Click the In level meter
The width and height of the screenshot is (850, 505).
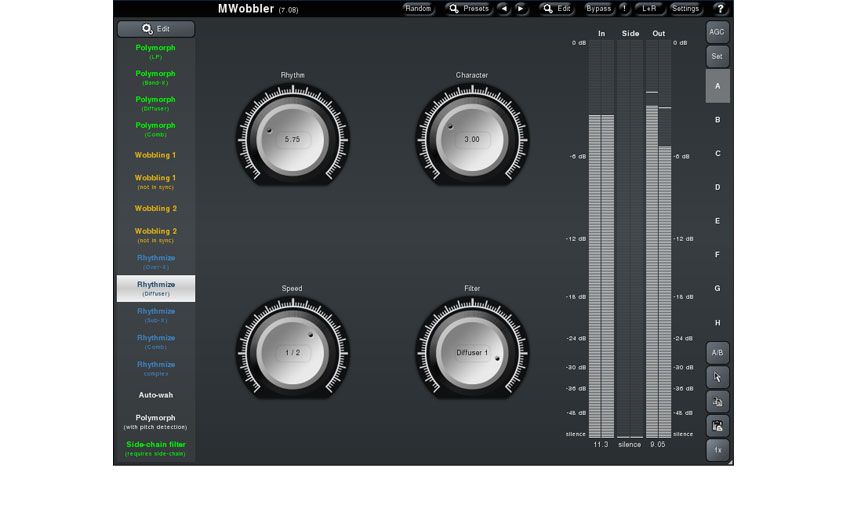click(x=601, y=239)
